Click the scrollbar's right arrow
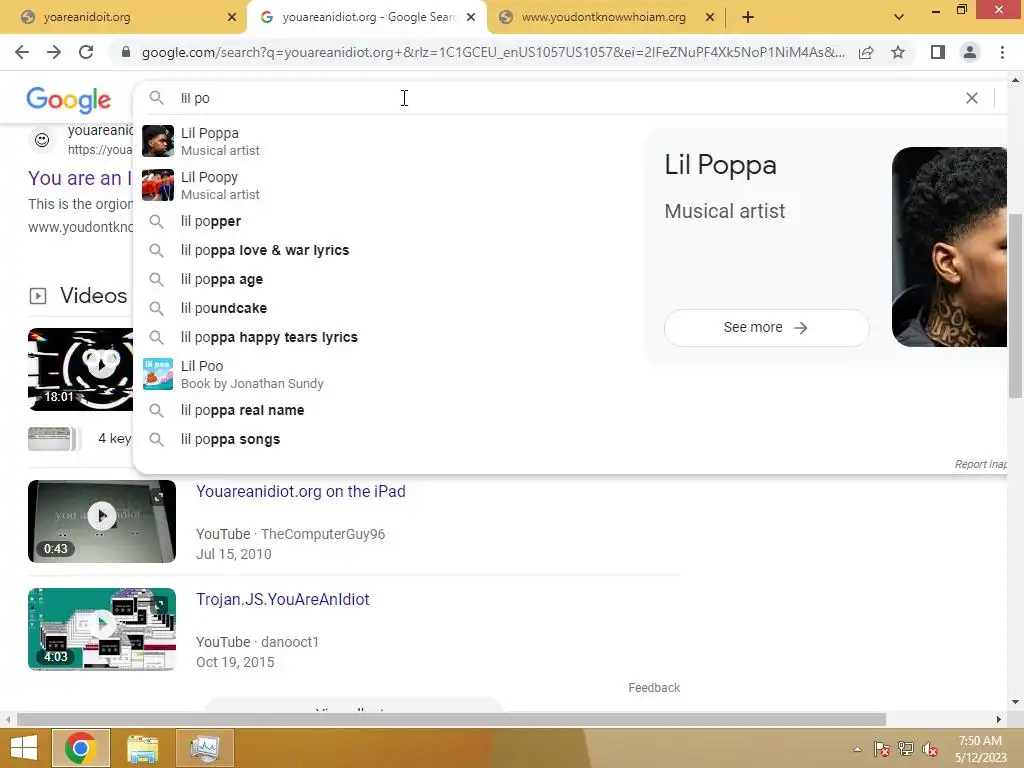The image size is (1024, 768). [998, 719]
